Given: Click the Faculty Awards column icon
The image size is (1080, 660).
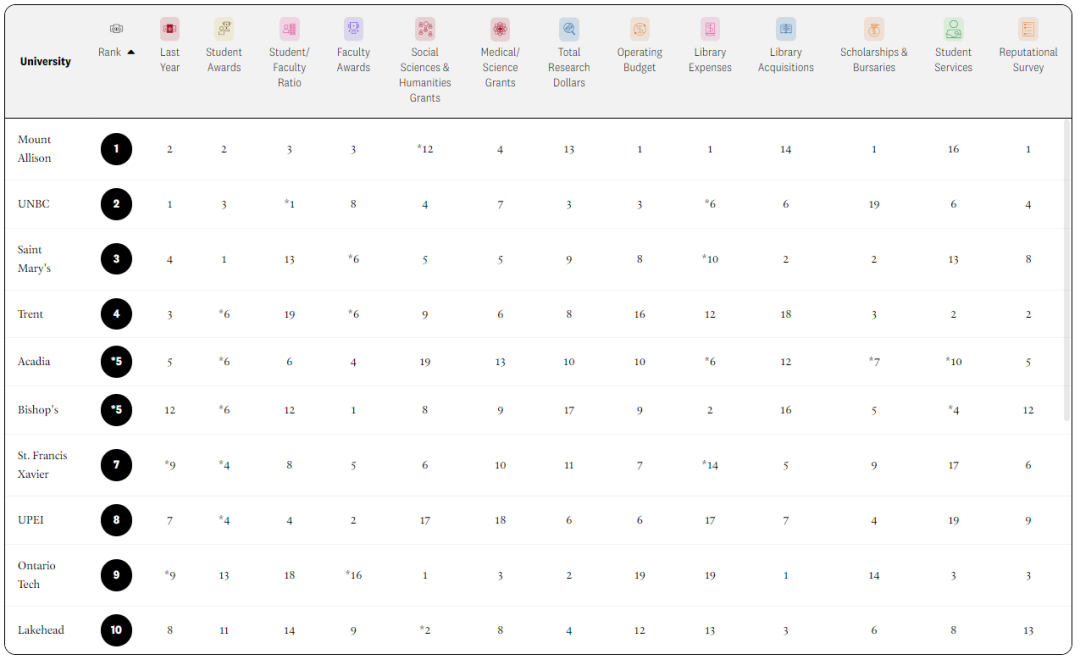Looking at the screenshot, I should (353, 29).
